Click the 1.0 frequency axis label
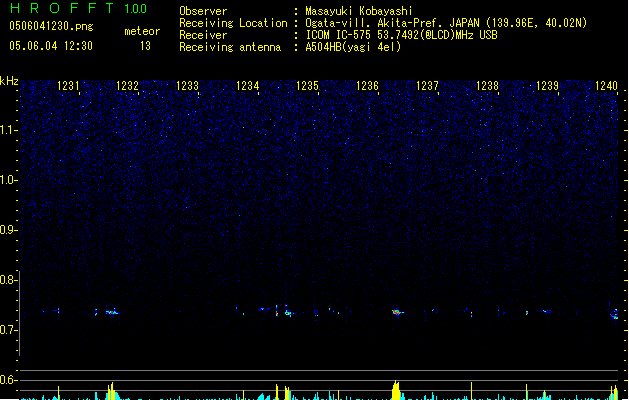 pos(8,180)
